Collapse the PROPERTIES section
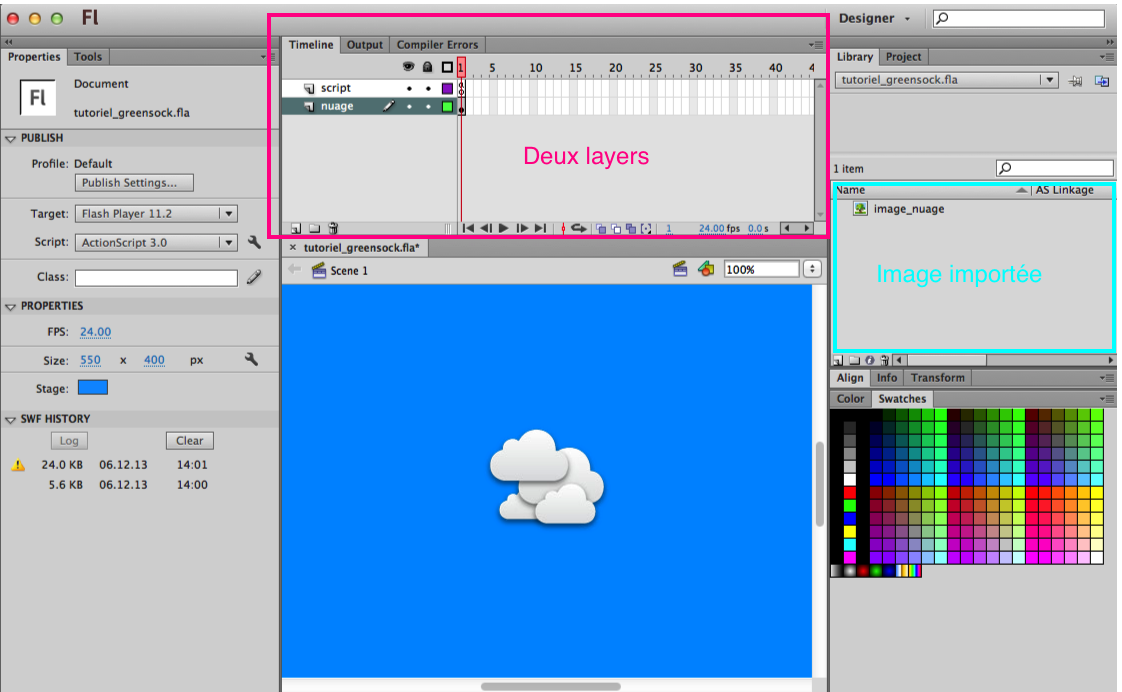This screenshot has height=692, width=1122. [x=11, y=306]
